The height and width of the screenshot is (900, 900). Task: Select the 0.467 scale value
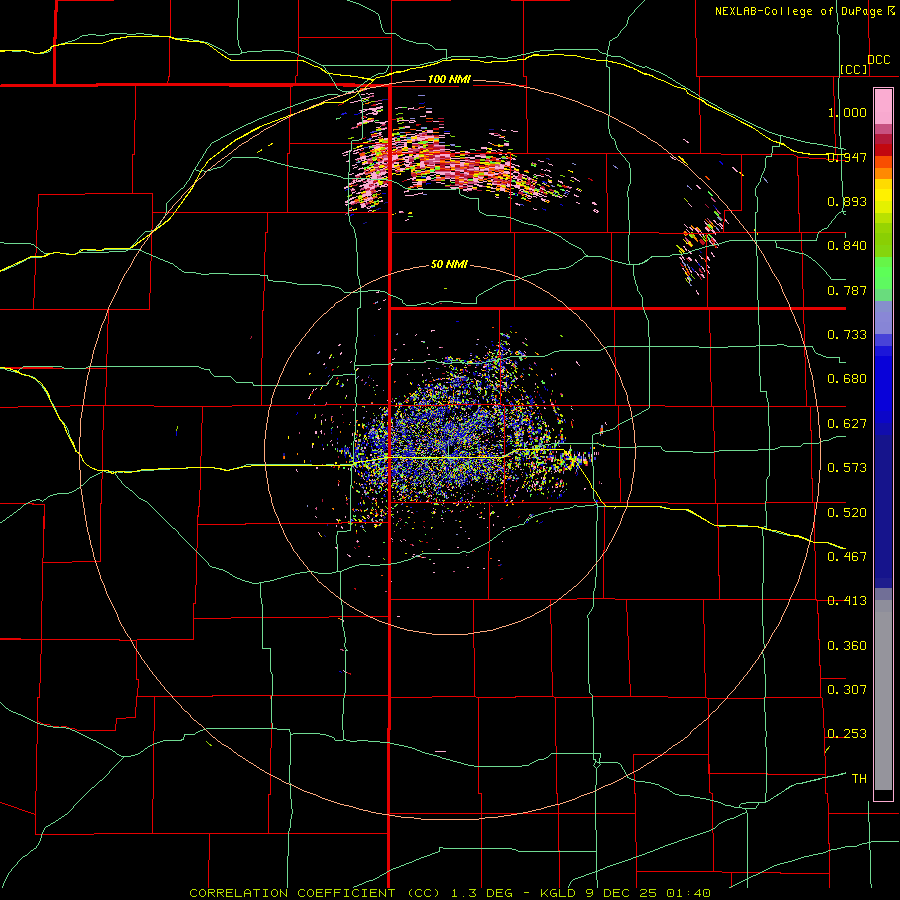coord(847,556)
